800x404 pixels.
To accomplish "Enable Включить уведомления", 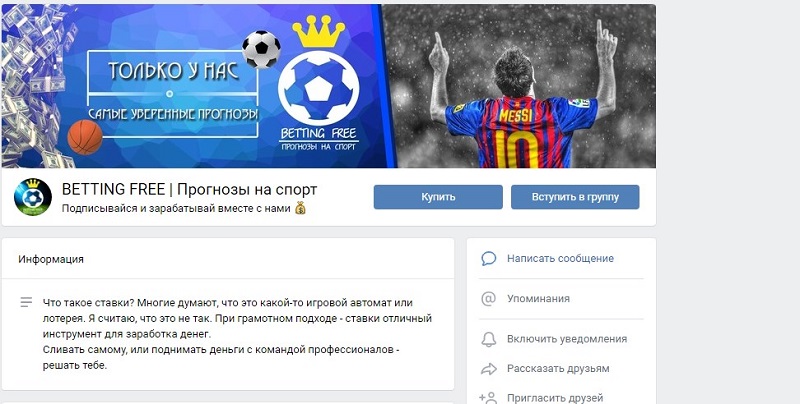I will click(x=567, y=339).
